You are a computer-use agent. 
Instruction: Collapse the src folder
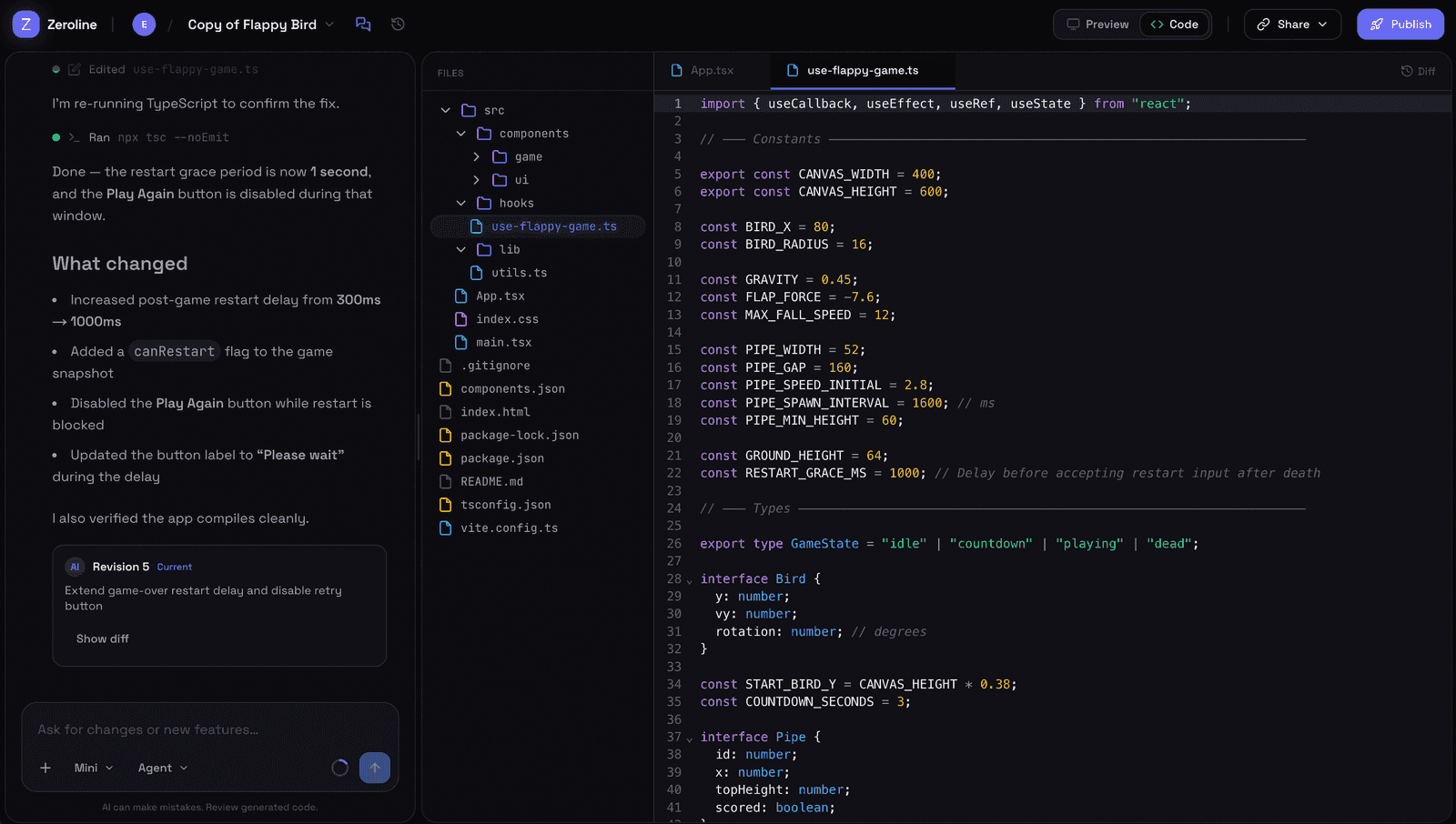tap(445, 110)
